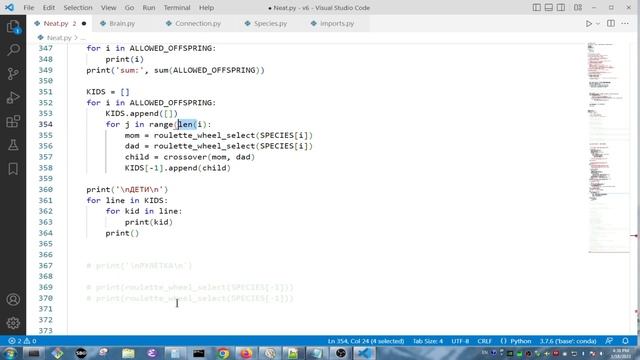Open Firefox from the taskbar

(x=246, y=353)
